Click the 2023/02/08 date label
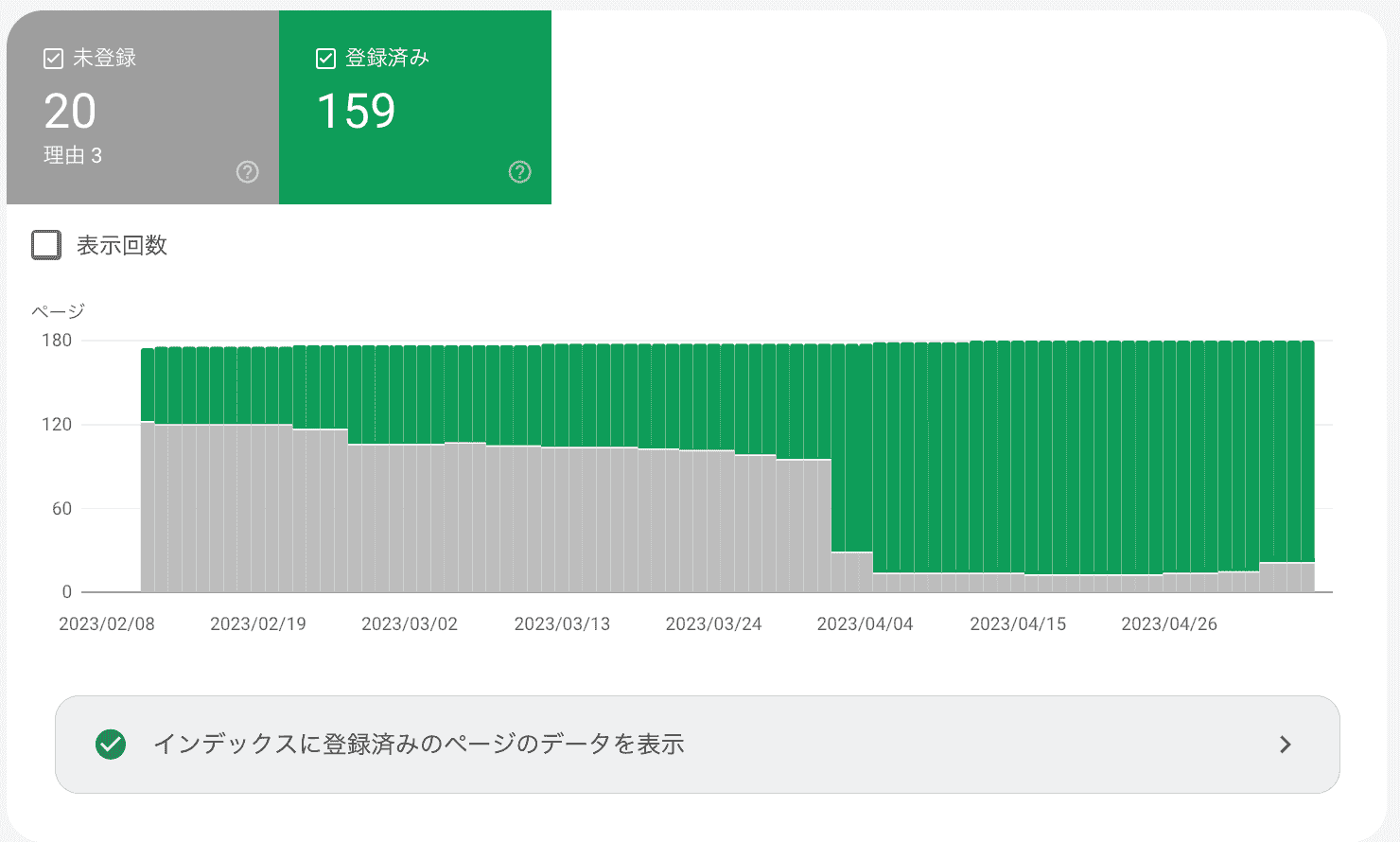The height and width of the screenshot is (842, 1400). coord(107,624)
